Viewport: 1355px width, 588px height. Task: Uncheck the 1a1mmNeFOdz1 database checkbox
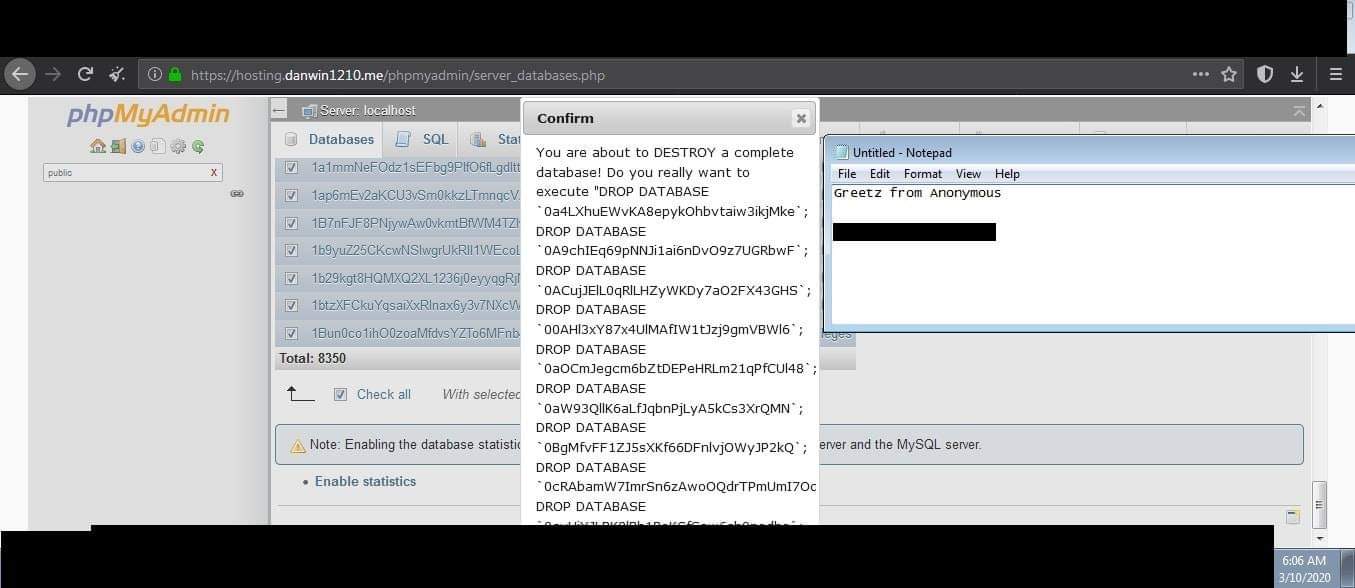(x=291, y=168)
